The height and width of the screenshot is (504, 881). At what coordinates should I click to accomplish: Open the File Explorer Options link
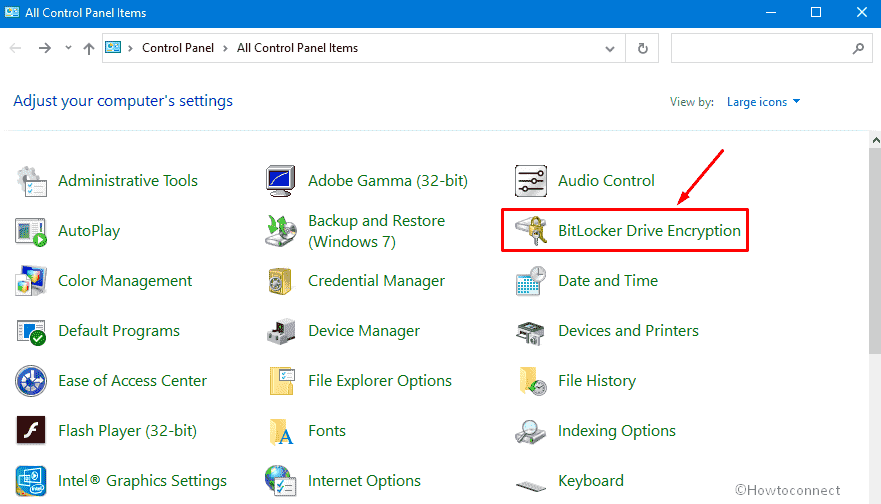point(380,381)
